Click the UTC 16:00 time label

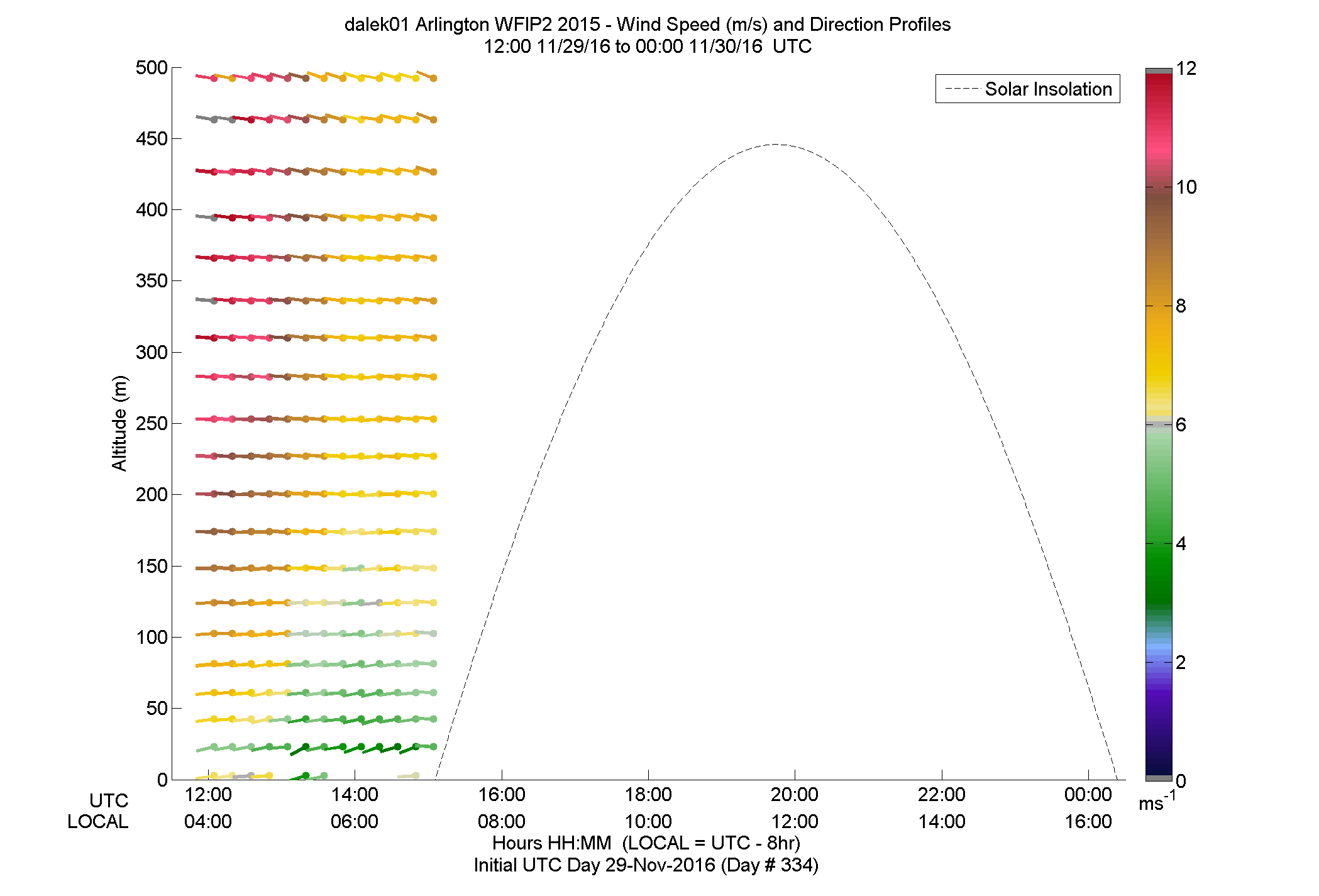click(x=502, y=795)
